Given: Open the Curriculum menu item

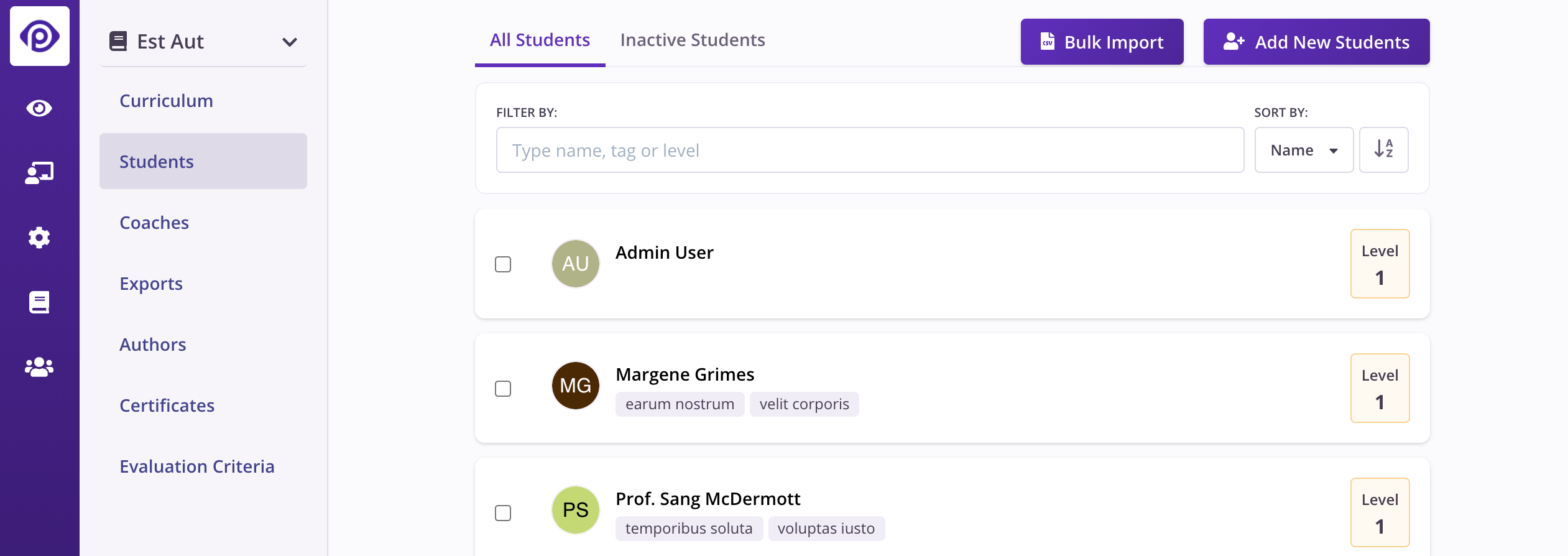Looking at the screenshot, I should tap(166, 101).
